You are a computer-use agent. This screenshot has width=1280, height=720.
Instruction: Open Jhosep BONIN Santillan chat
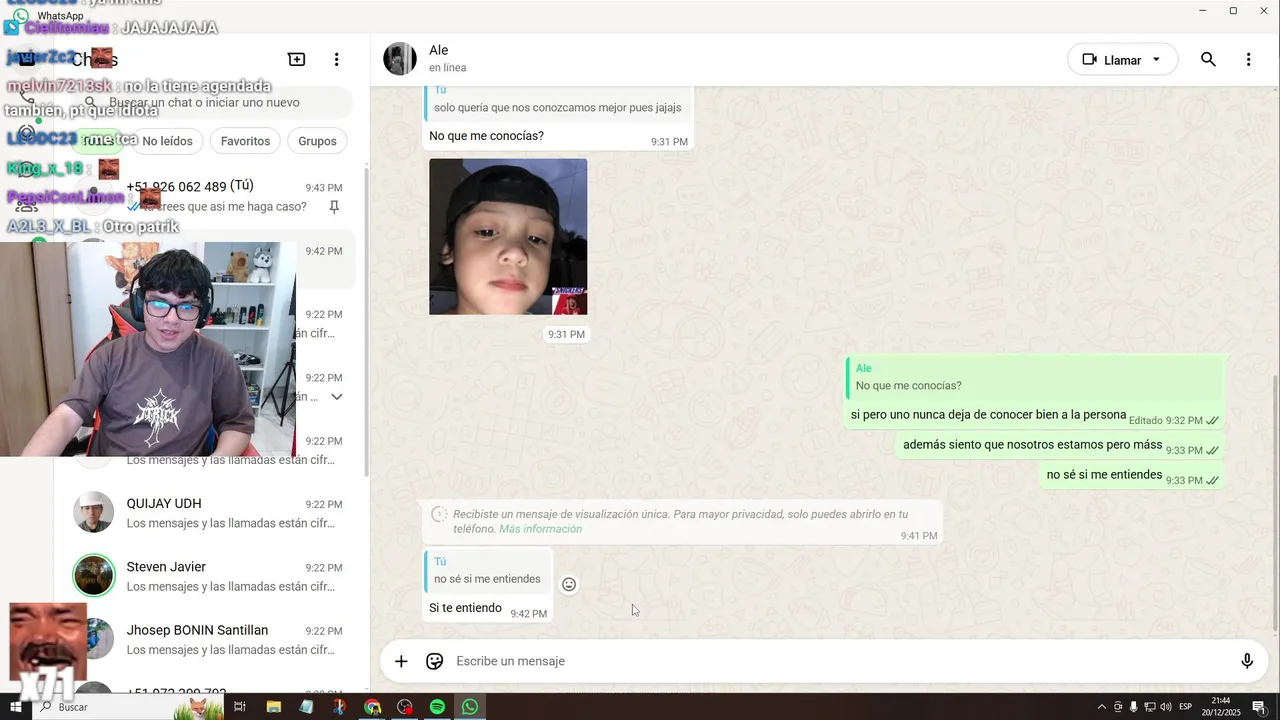[x=214, y=640]
